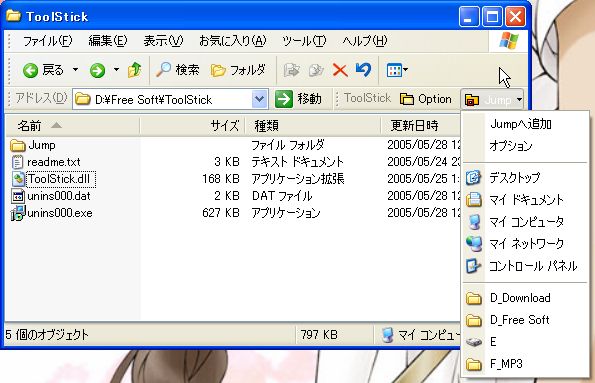The image size is (595, 383).
Task: Jump to the D_Free Soft folder entry
Action: [x=526, y=320]
